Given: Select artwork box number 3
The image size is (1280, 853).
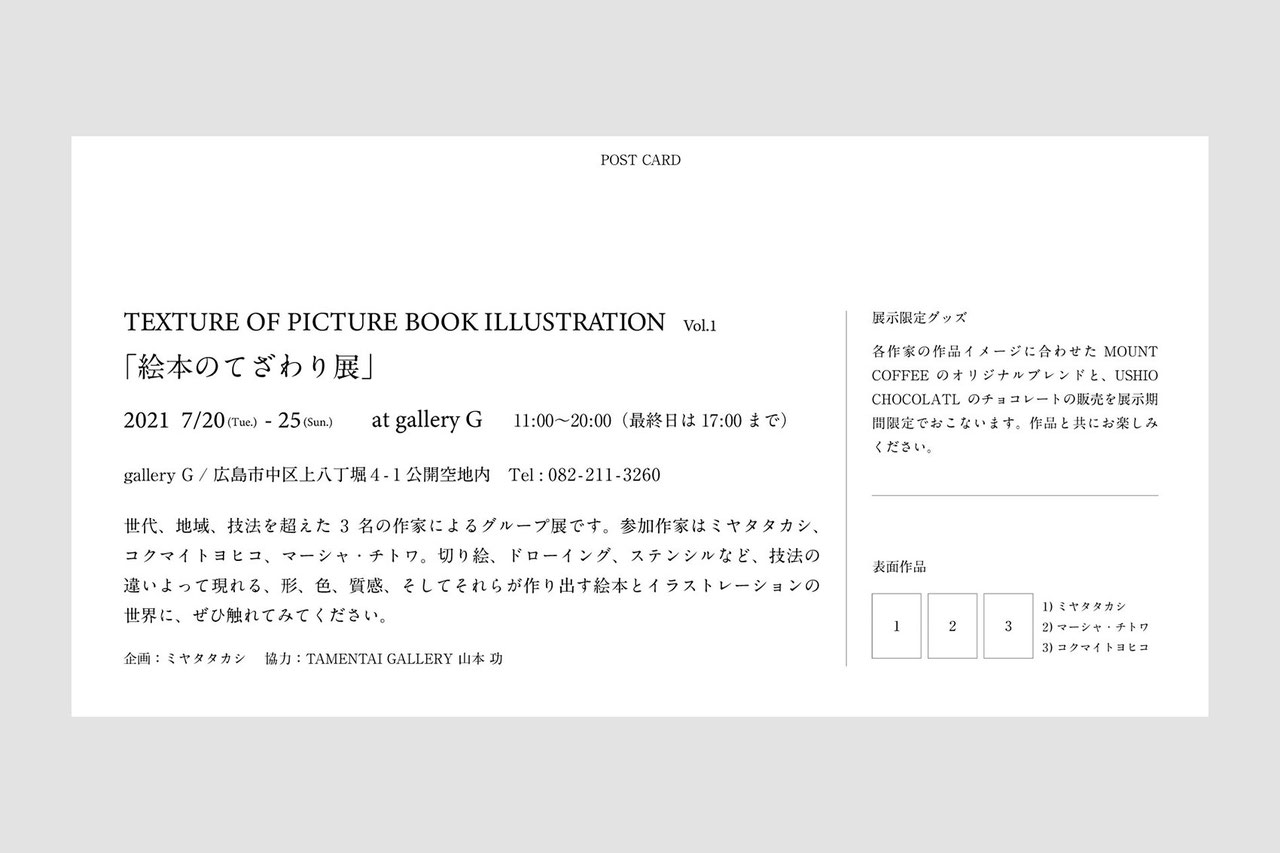Looking at the screenshot, I should coord(1008,626).
